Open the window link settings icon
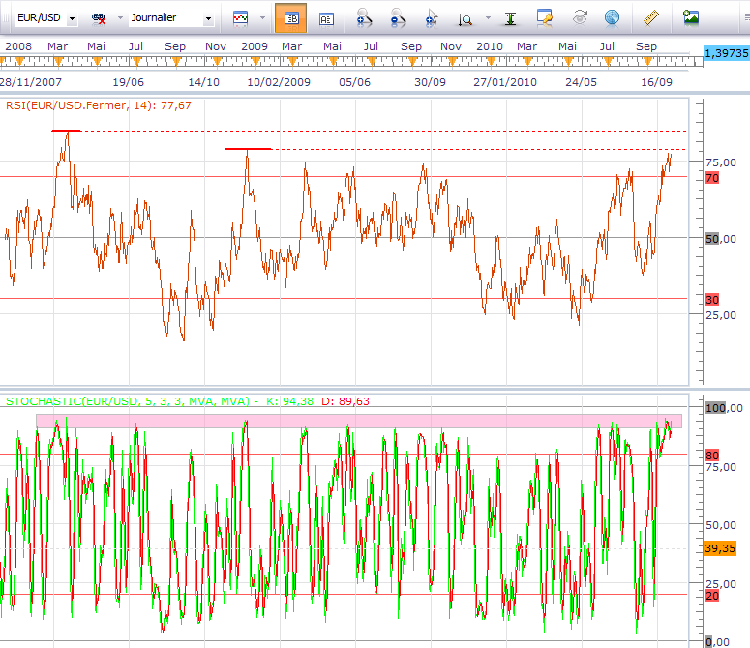 coord(545,18)
